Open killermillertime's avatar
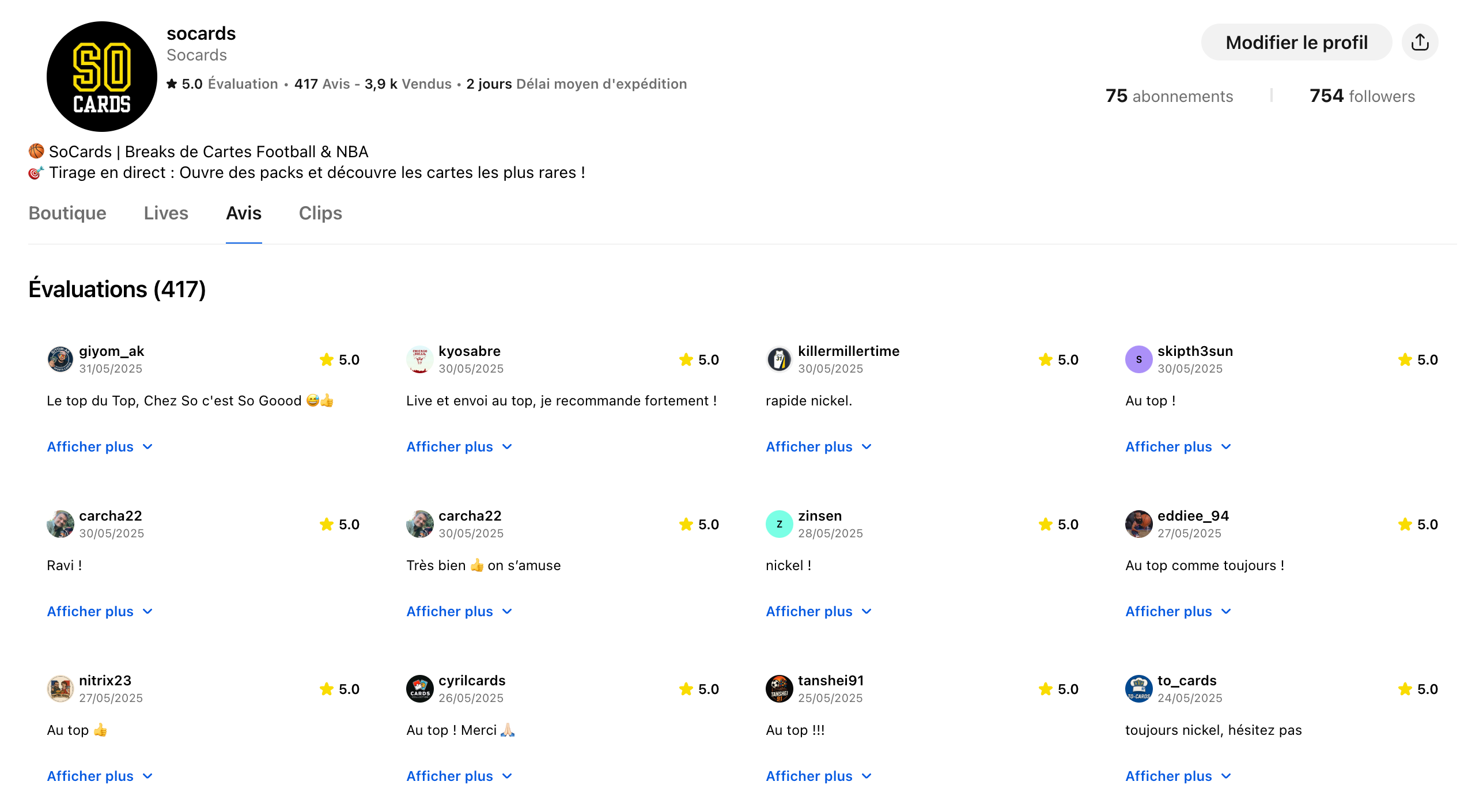The width and height of the screenshot is (1483, 812). [x=780, y=359]
